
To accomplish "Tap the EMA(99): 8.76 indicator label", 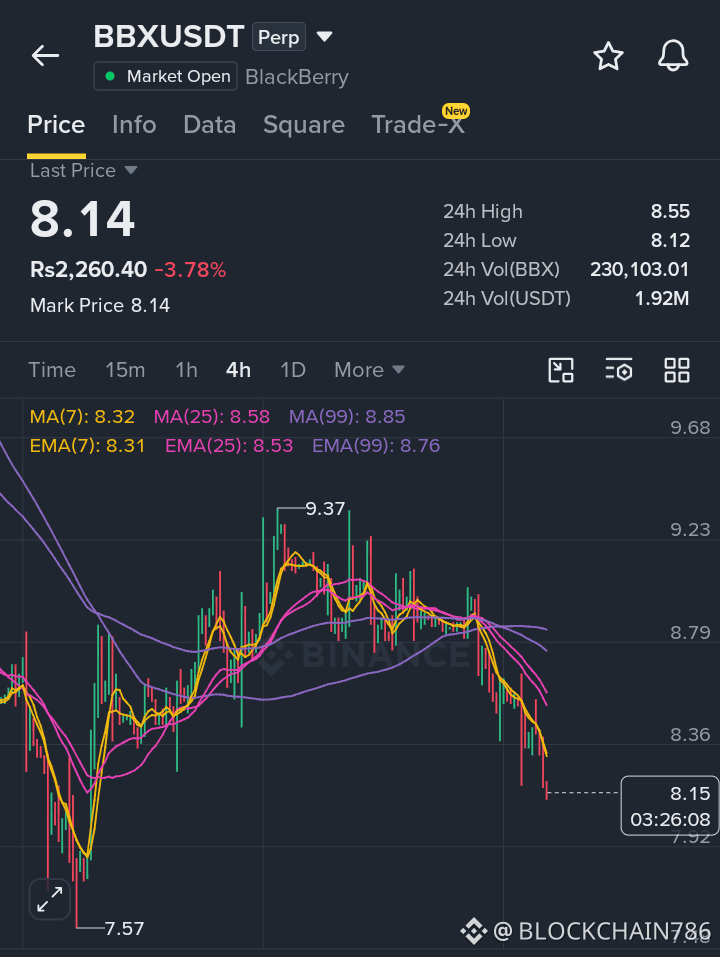I will (376, 446).
